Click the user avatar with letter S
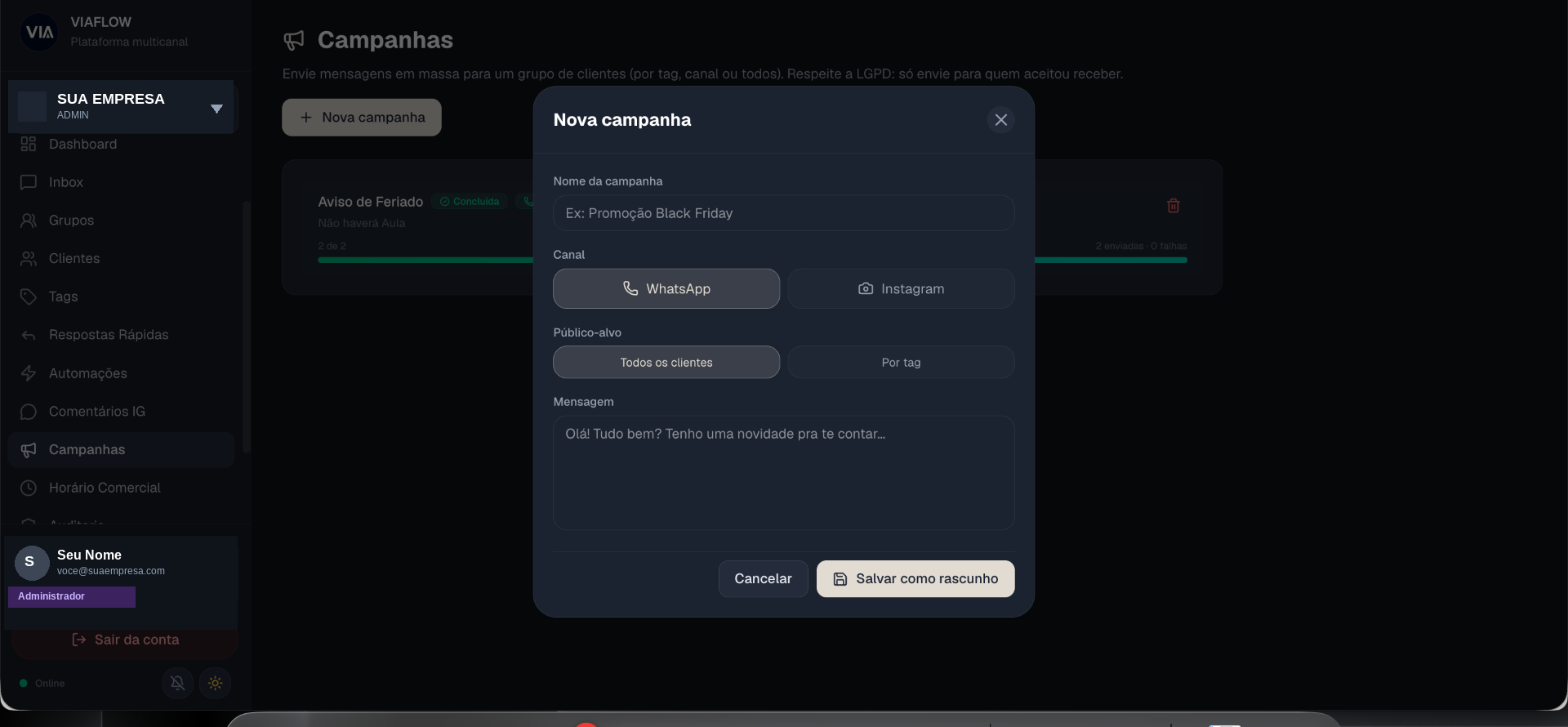 point(31,563)
